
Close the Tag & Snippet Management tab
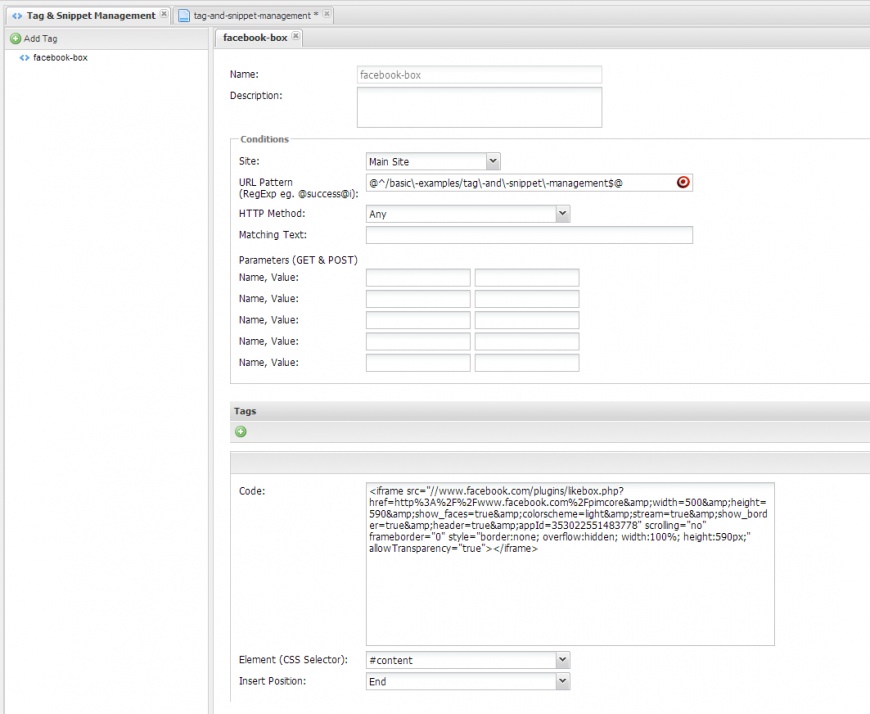click(x=164, y=15)
